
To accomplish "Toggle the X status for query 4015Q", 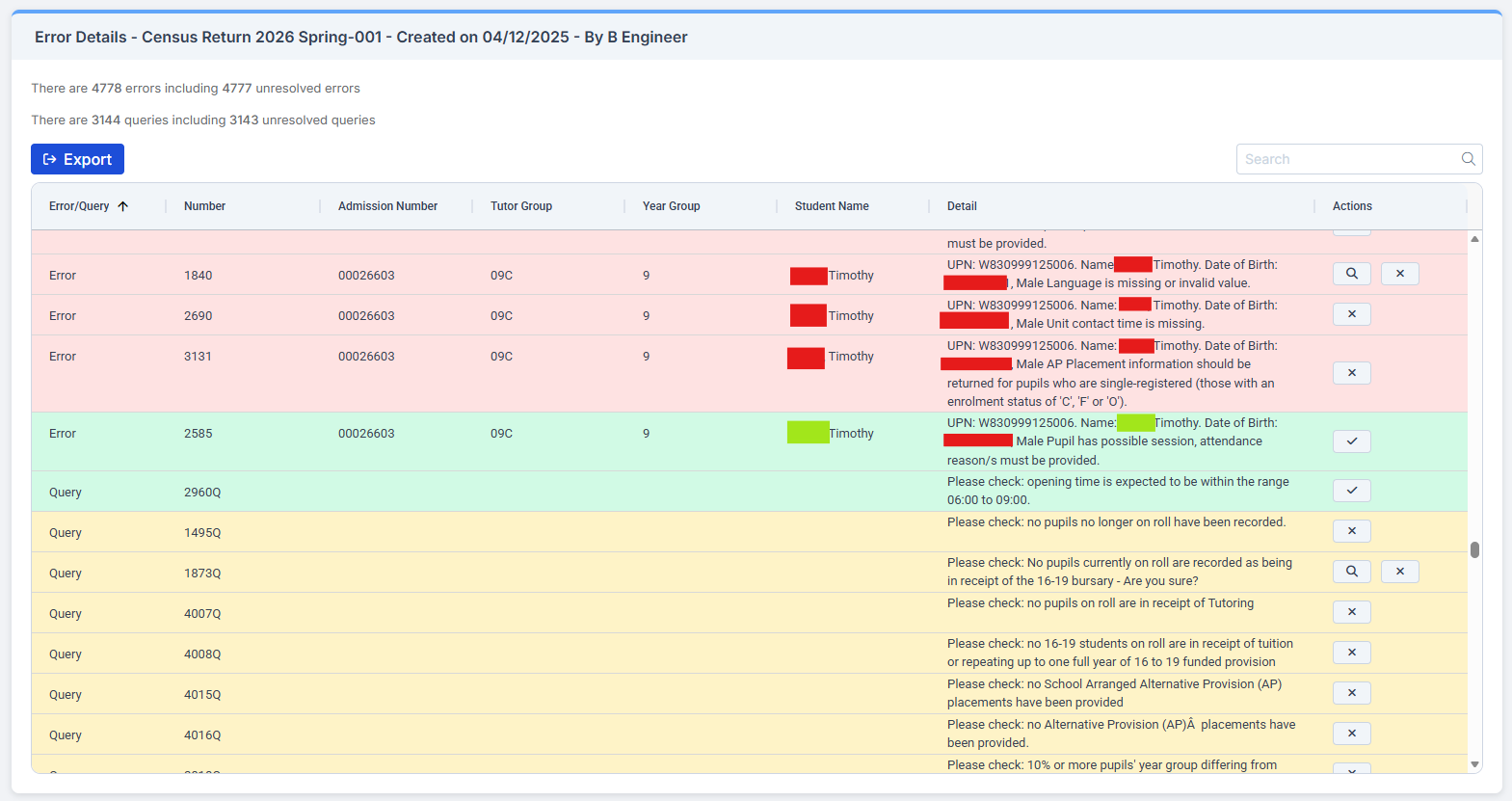I will click(1351, 693).
